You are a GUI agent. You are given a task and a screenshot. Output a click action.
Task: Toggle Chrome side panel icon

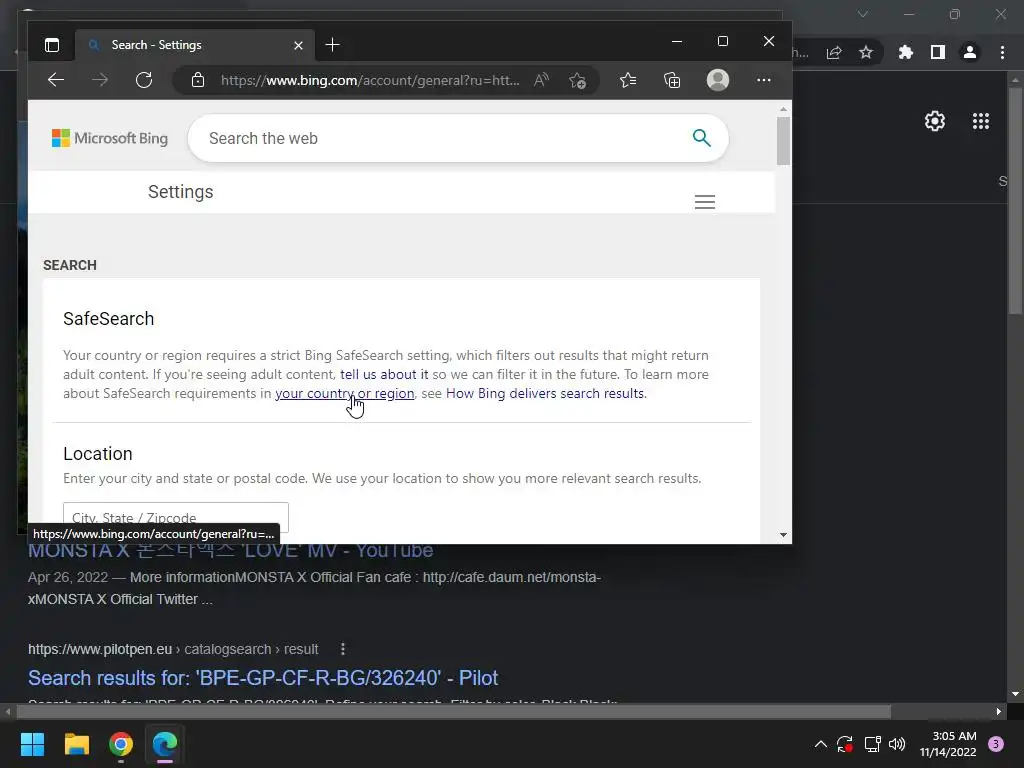point(938,52)
